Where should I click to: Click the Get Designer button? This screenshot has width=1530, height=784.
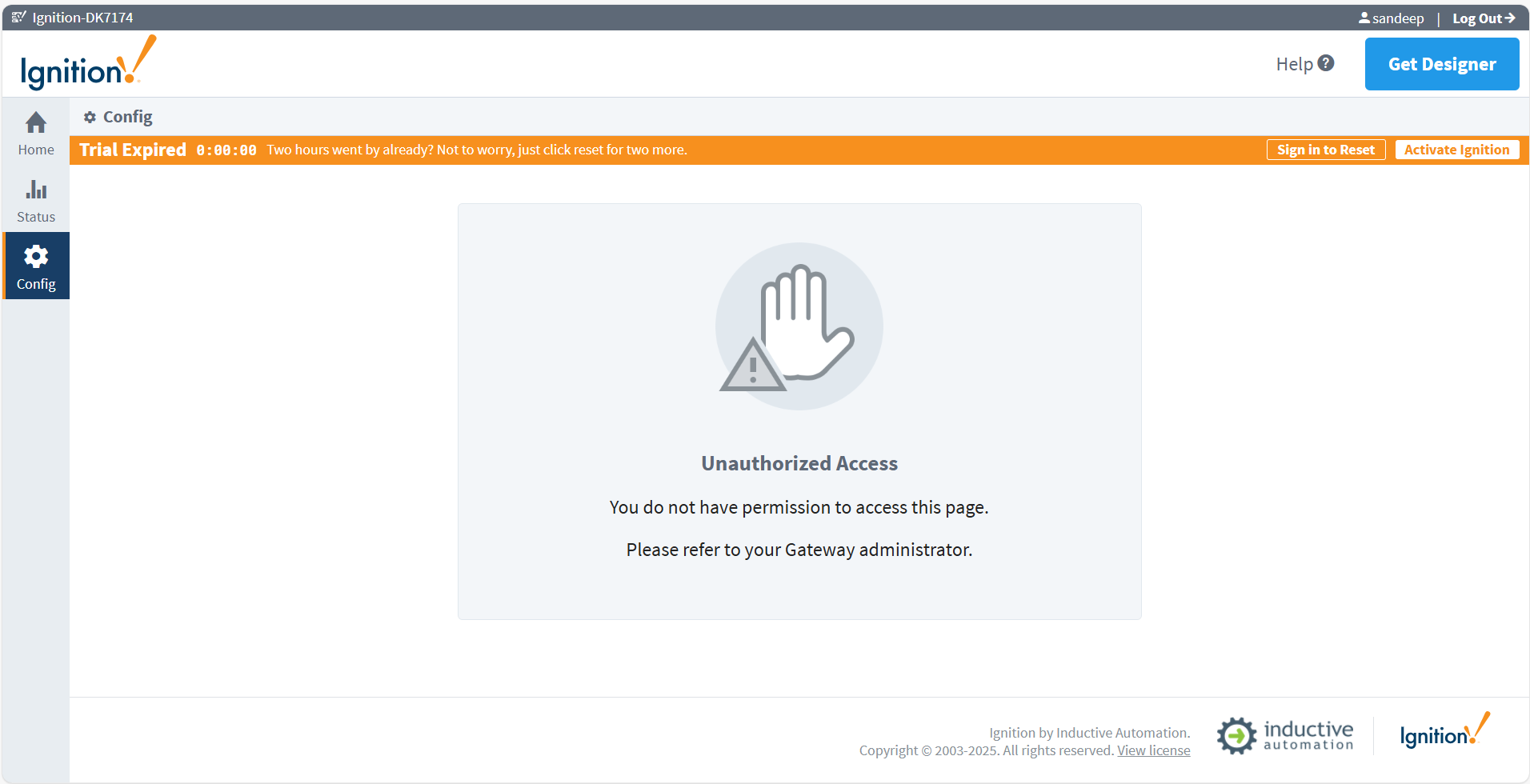click(x=1442, y=64)
